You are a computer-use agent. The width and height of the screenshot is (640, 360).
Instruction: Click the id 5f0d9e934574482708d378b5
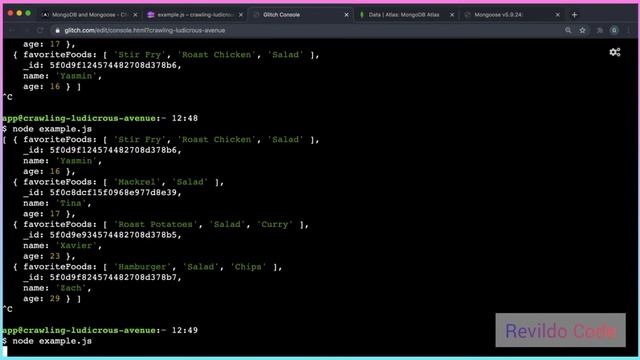tap(113, 235)
